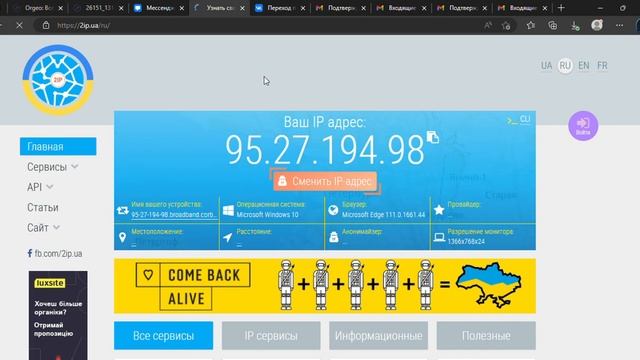Click the browser globe icon in info panel
Viewport: 640px width, 360px height.
pyautogui.click(x=333, y=210)
